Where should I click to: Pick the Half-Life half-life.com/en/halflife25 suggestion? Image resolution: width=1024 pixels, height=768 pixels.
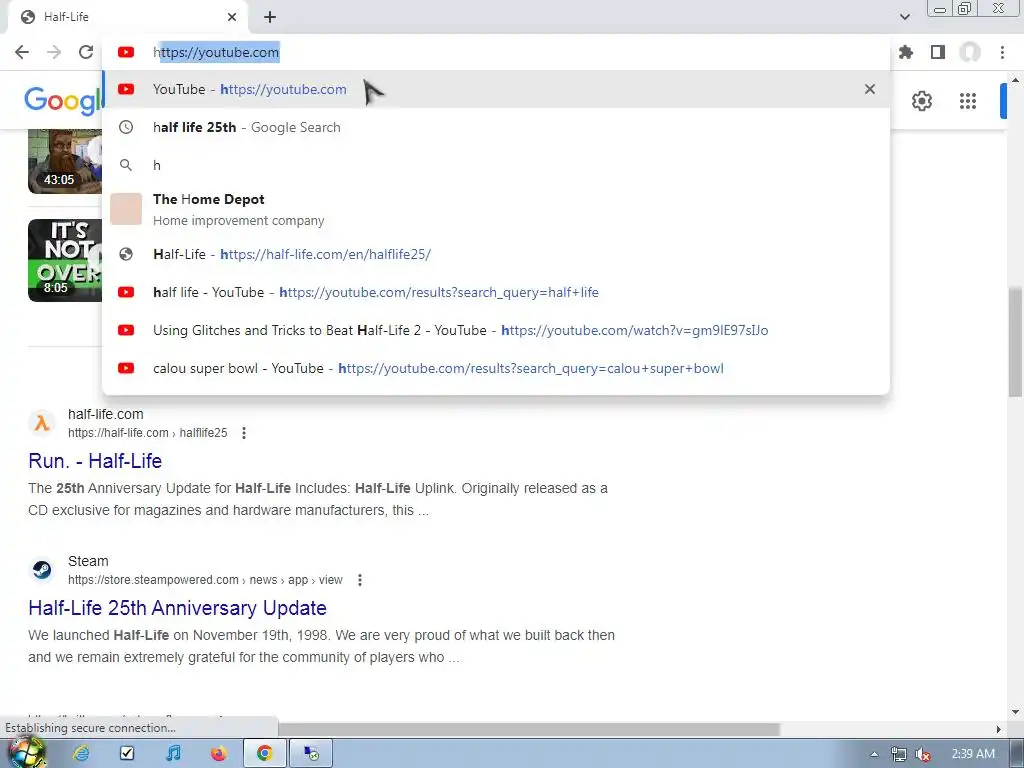[x=496, y=254]
